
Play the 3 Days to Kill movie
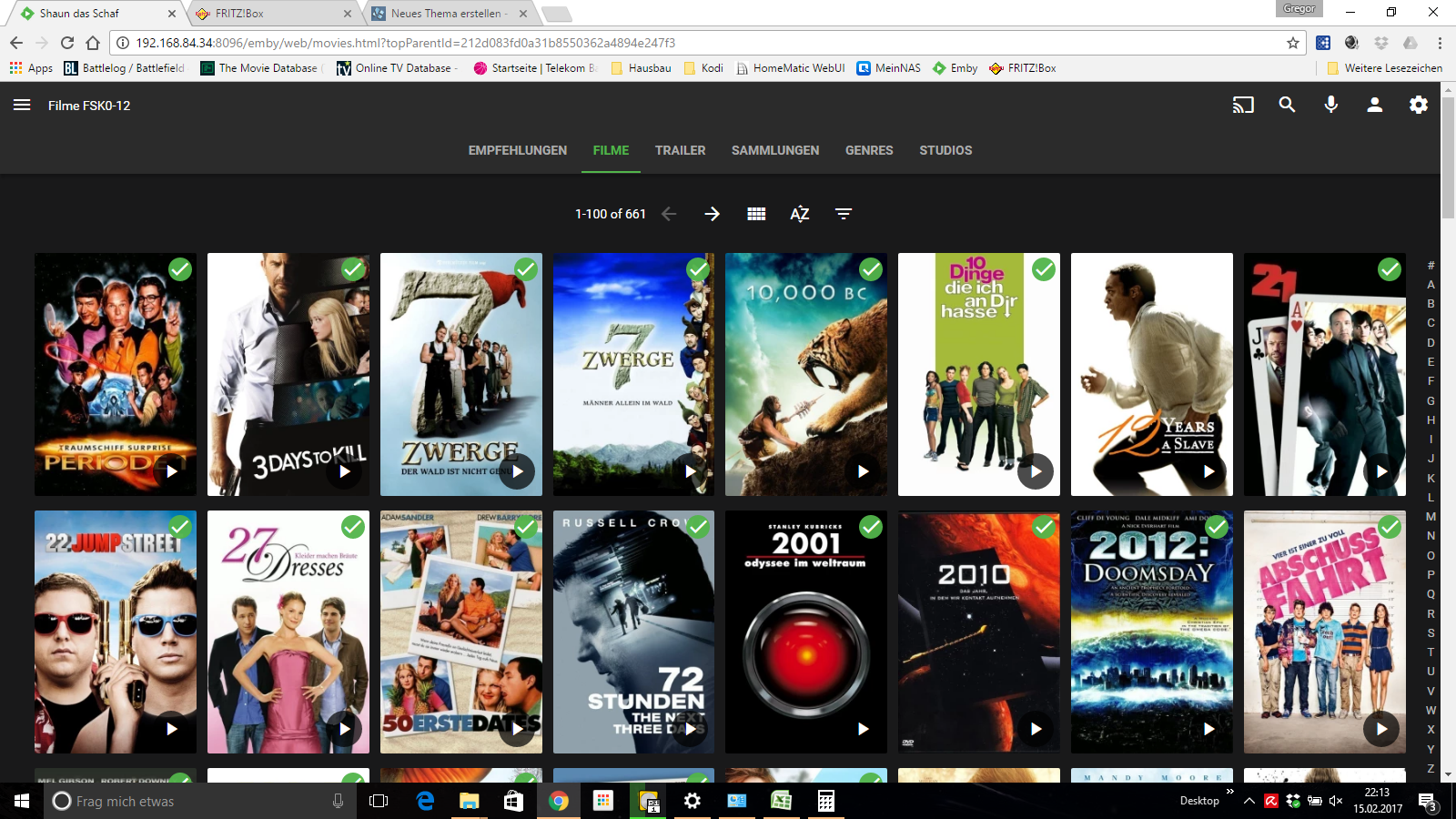(344, 471)
